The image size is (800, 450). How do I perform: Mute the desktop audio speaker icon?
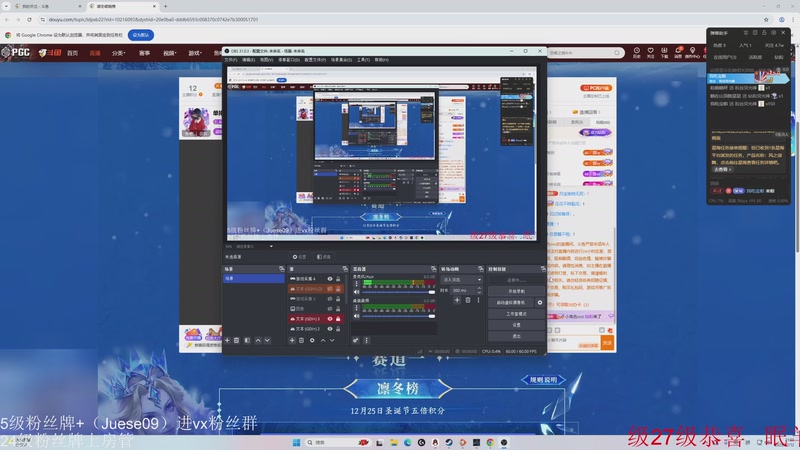357,316
